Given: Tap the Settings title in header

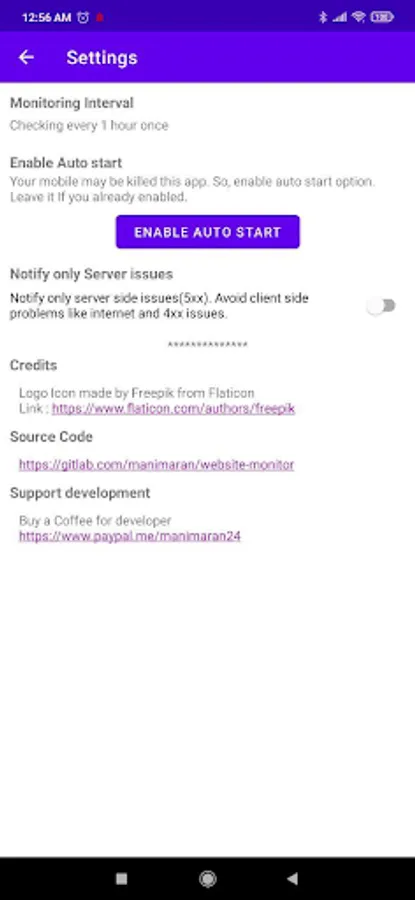Looking at the screenshot, I should point(102,57).
